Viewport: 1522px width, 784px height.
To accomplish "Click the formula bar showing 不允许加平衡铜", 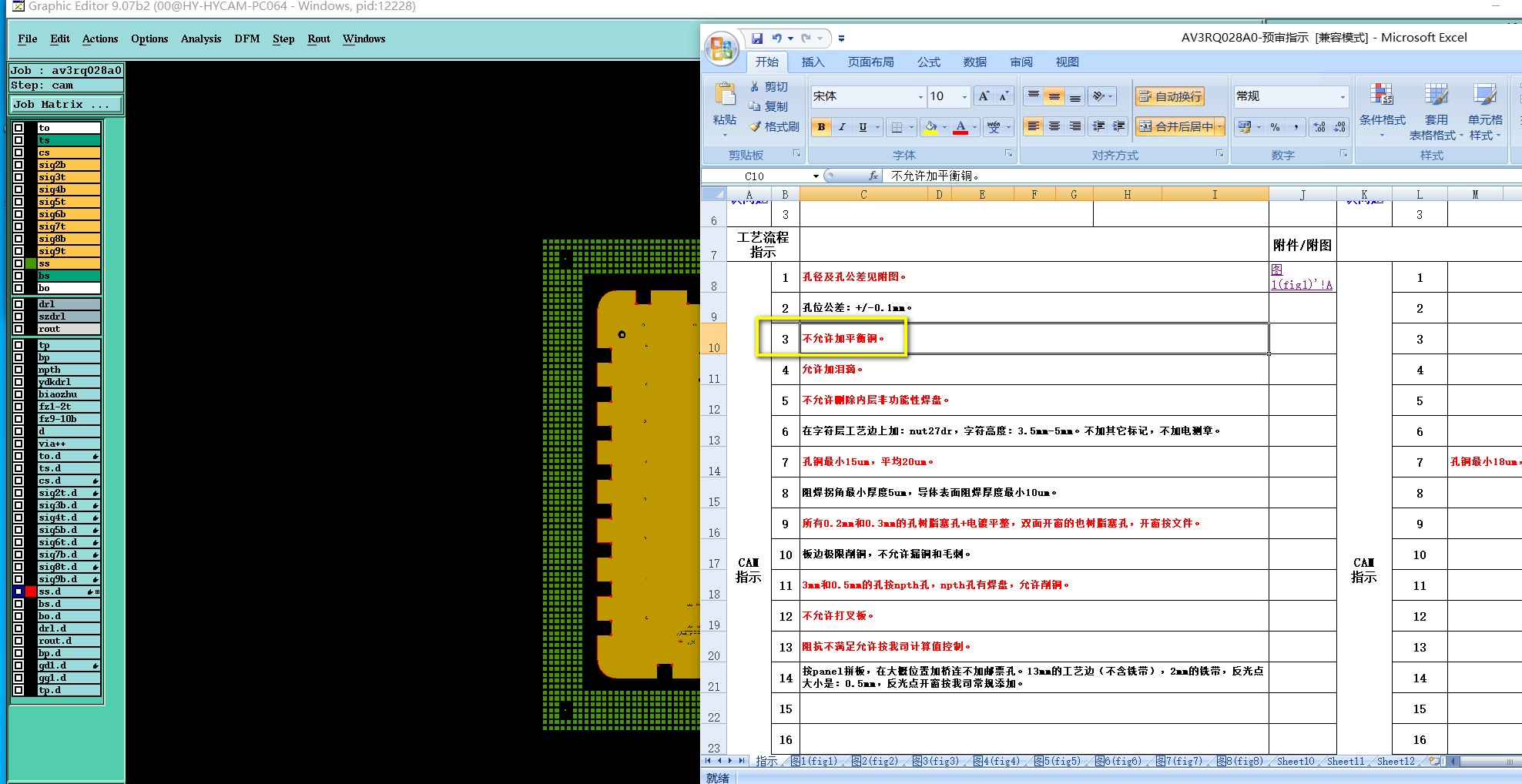I will click(x=1202, y=176).
